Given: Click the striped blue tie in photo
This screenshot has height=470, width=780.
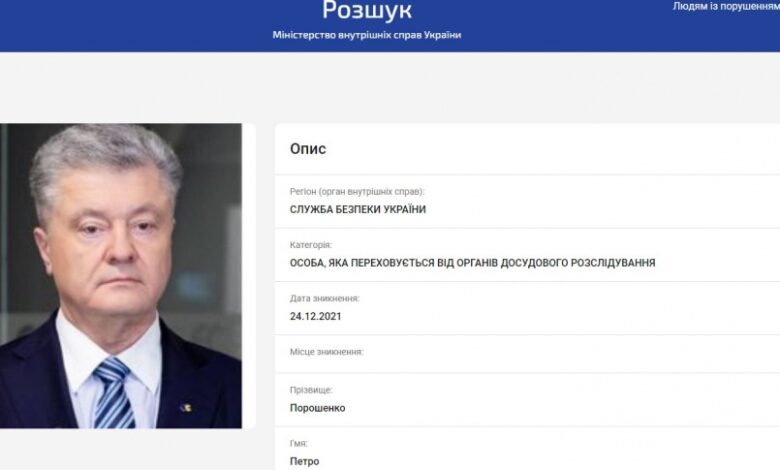Looking at the screenshot, I should click(114, 393).
